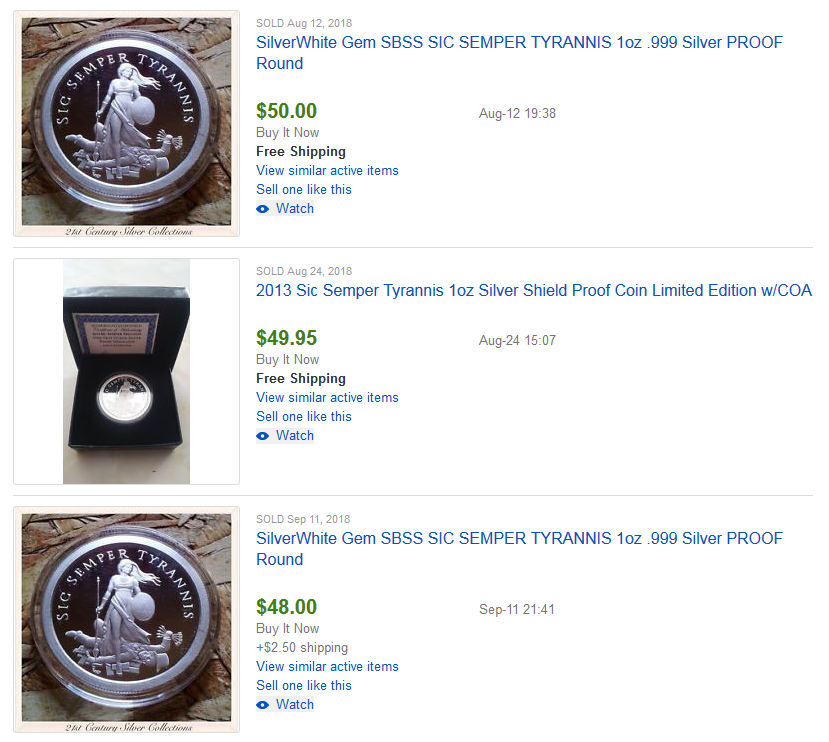The image size is (829, 742).
Task: Click the Watch eye icon for $50.00 listing
Action: 262,209
